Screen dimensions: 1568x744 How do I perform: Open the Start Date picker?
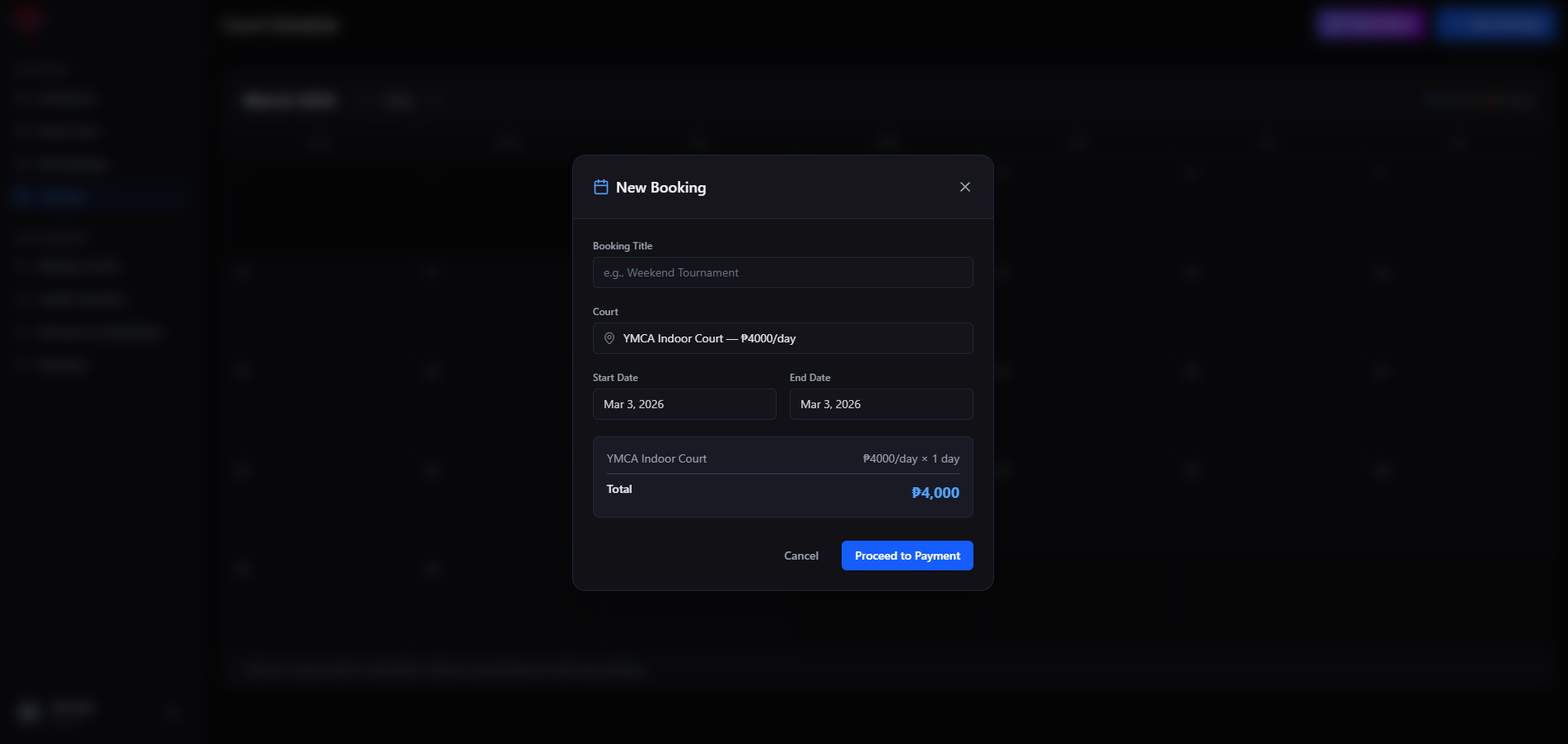(x=684, y=404)
